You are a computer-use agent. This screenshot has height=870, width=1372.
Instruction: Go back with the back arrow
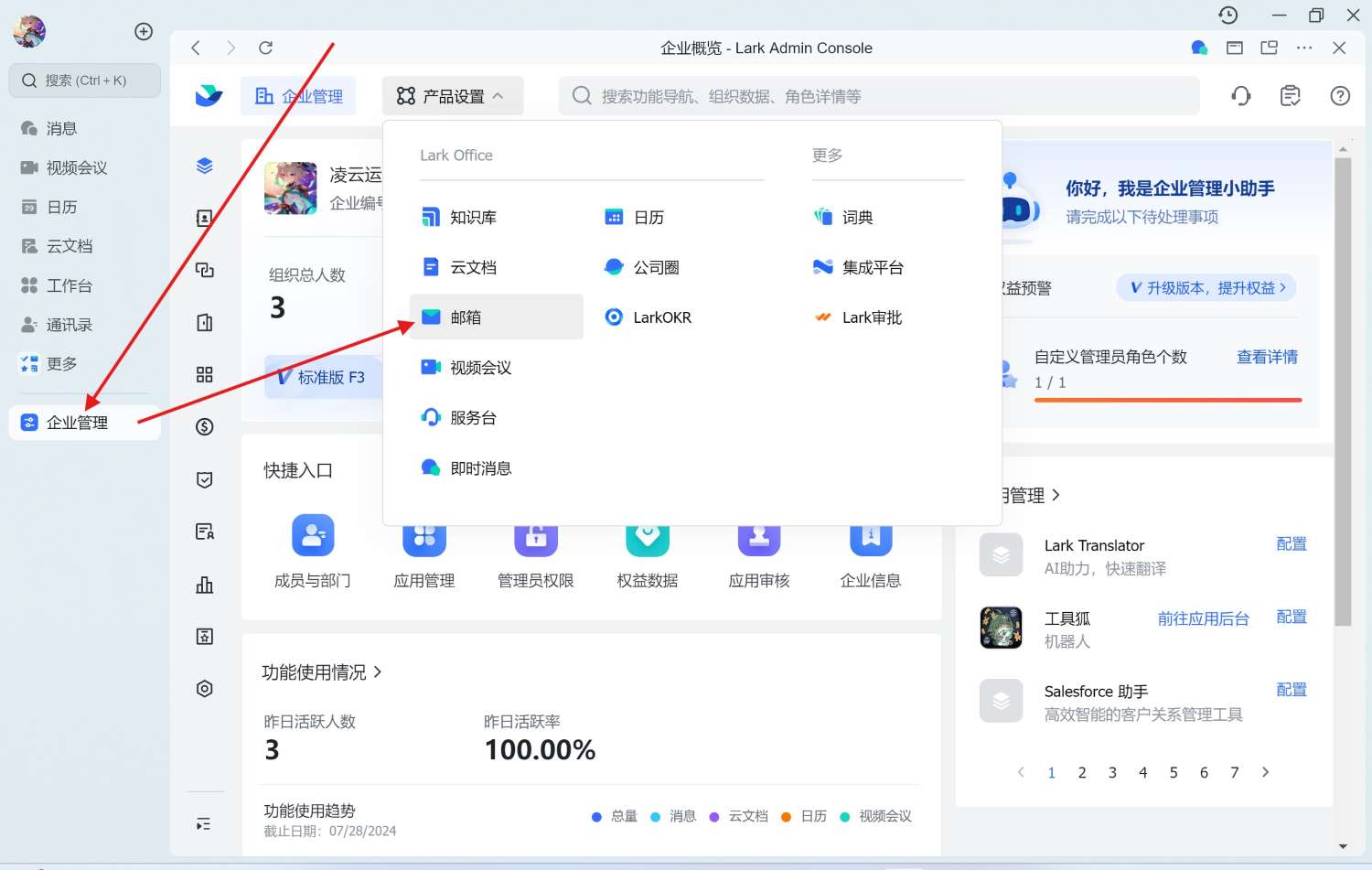point(196,48)
